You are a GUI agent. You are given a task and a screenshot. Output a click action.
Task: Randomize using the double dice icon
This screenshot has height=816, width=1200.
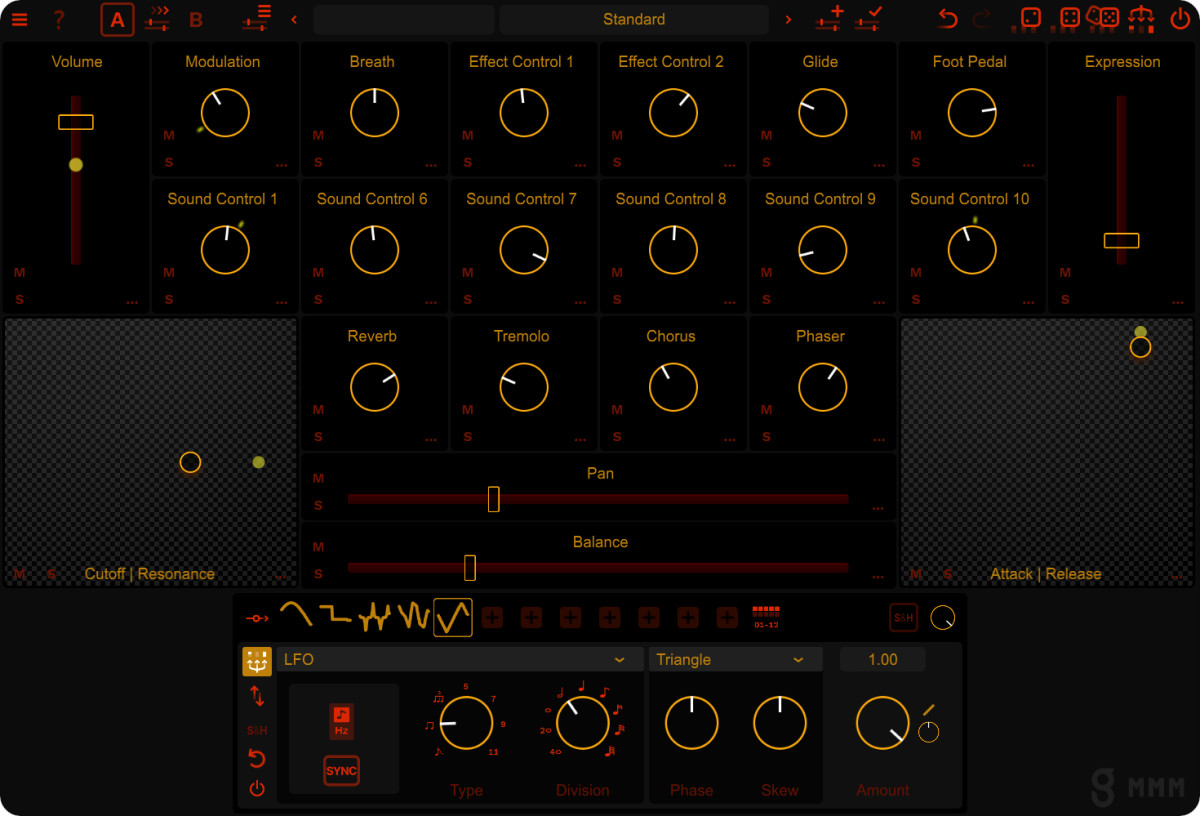click(1103, 18)
